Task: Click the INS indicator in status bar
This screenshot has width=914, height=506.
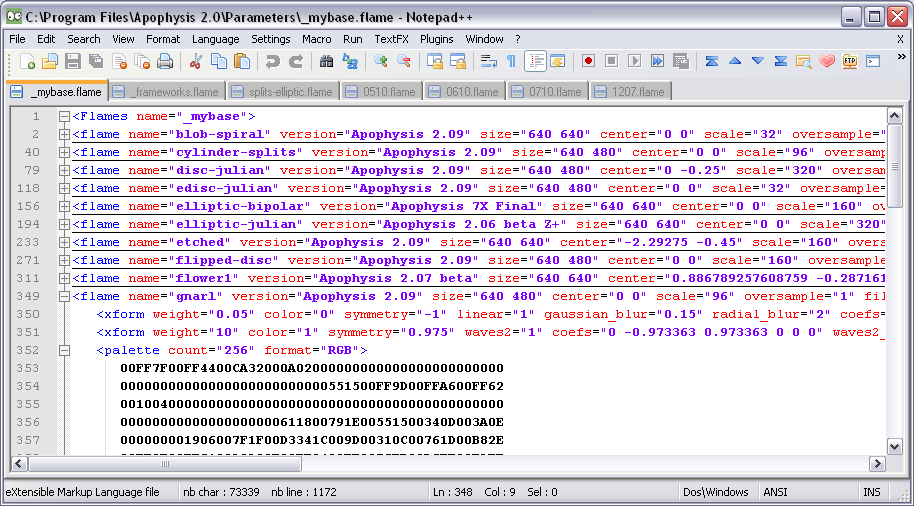Action: click(x=871, y=492)
